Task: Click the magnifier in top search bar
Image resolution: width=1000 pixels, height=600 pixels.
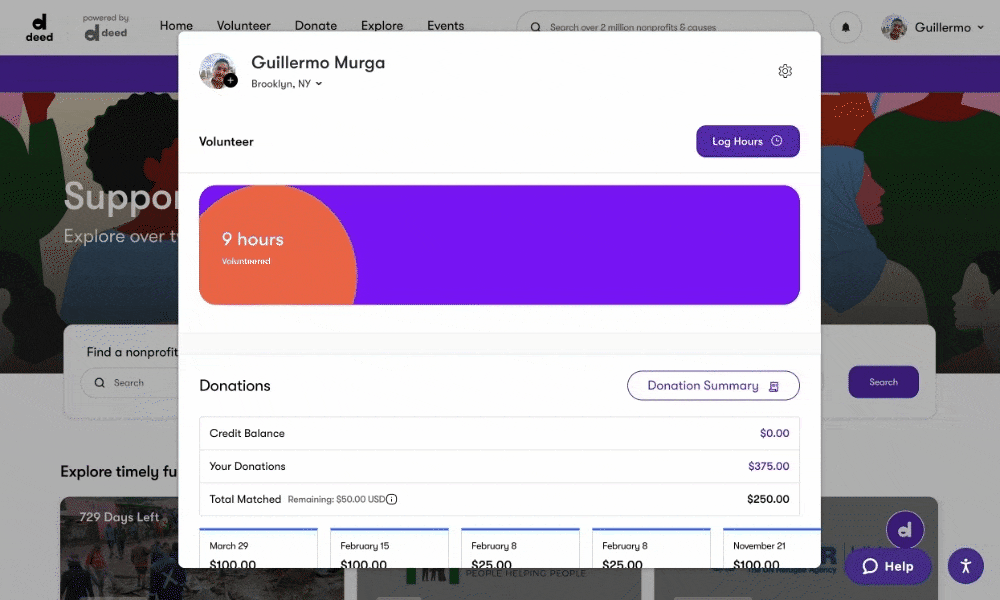Action: [x=536, y=28]
